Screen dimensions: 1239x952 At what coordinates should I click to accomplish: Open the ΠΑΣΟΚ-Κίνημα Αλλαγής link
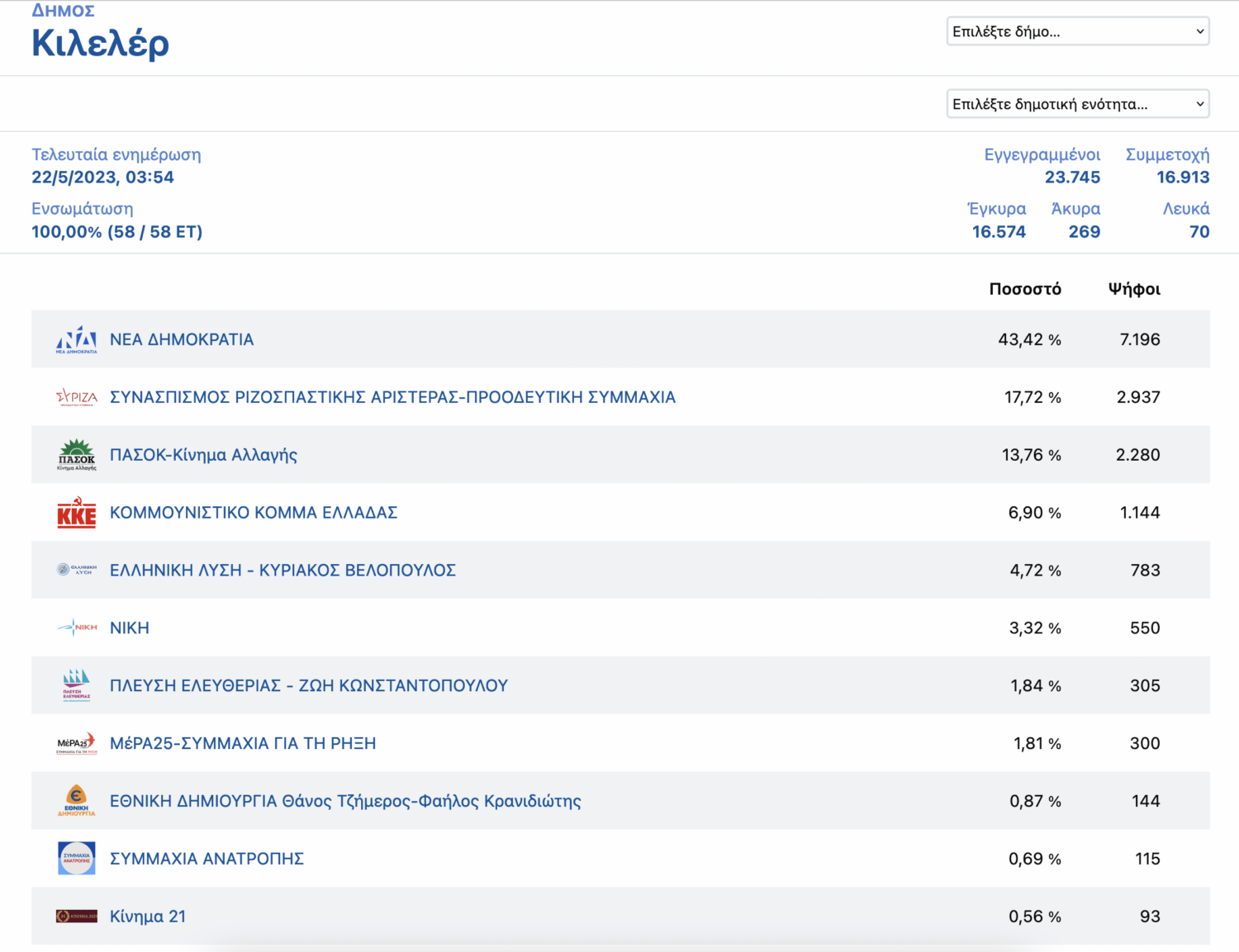pyautogui.click(x=203, y=455)
